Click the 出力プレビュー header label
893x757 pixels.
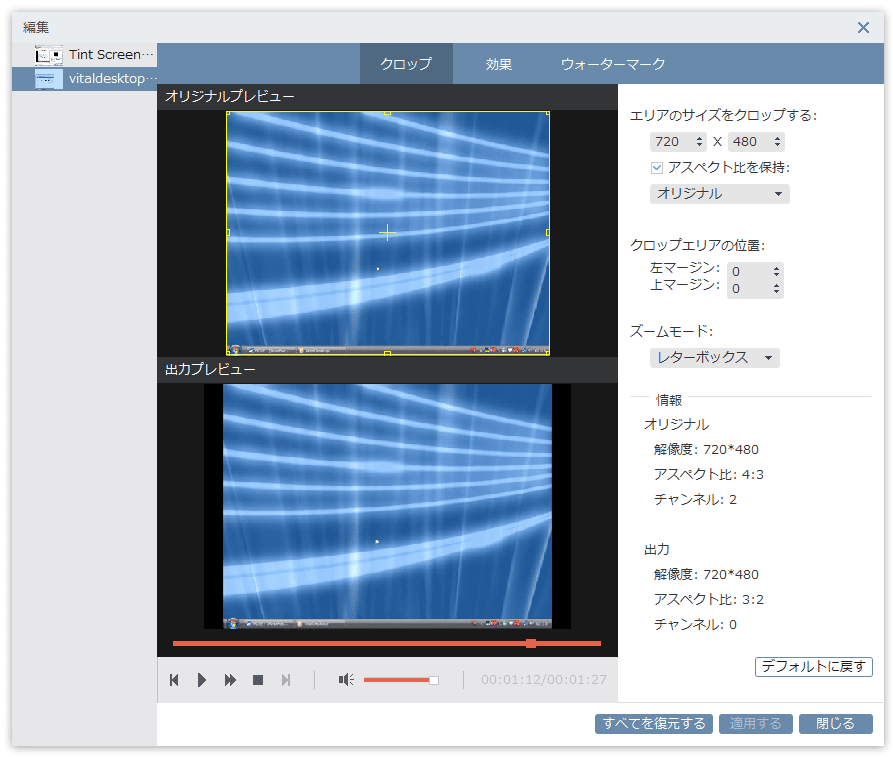point(210,370)
